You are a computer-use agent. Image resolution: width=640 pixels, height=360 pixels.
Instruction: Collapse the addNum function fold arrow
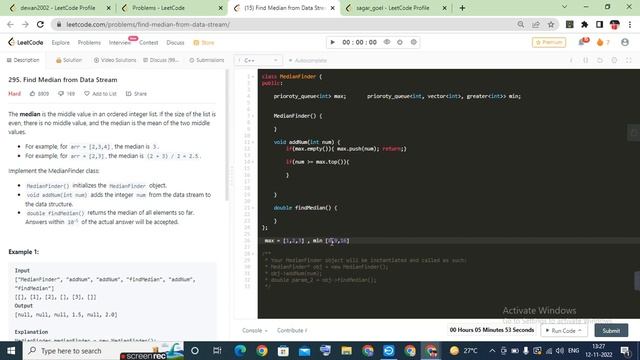coord(253,142)
